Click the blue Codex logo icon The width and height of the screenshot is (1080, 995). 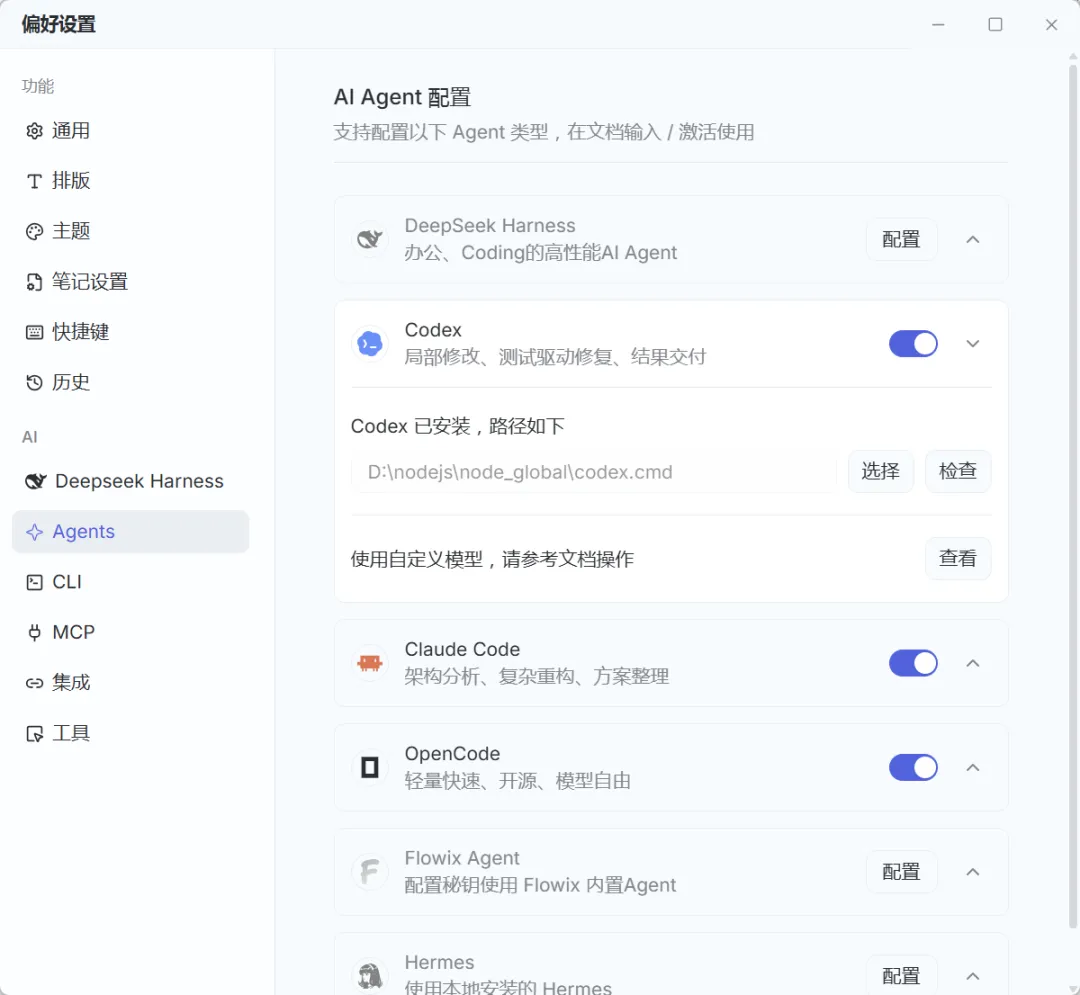click(x=370, y=343)
